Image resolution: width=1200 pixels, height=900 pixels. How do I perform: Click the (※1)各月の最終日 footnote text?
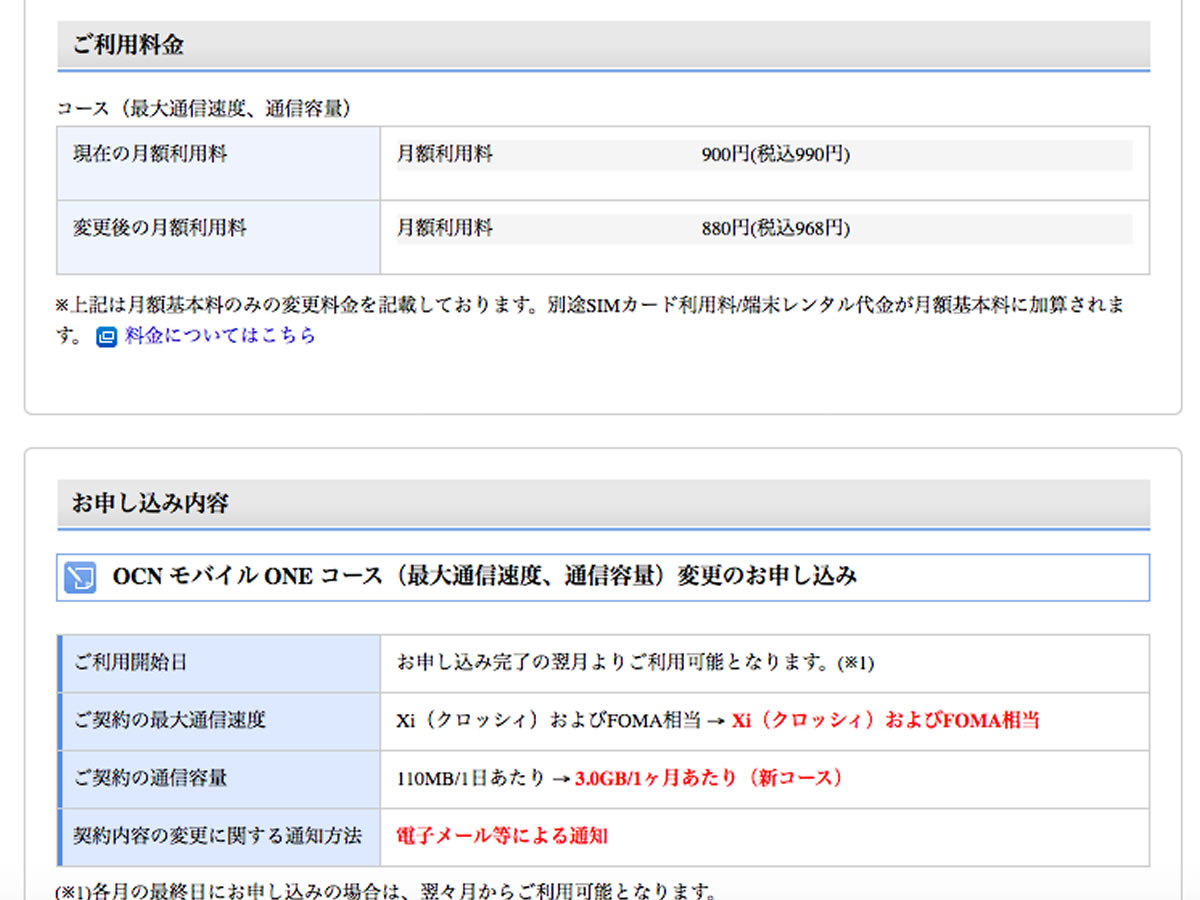pyautogui.click(x=385, y=890)
